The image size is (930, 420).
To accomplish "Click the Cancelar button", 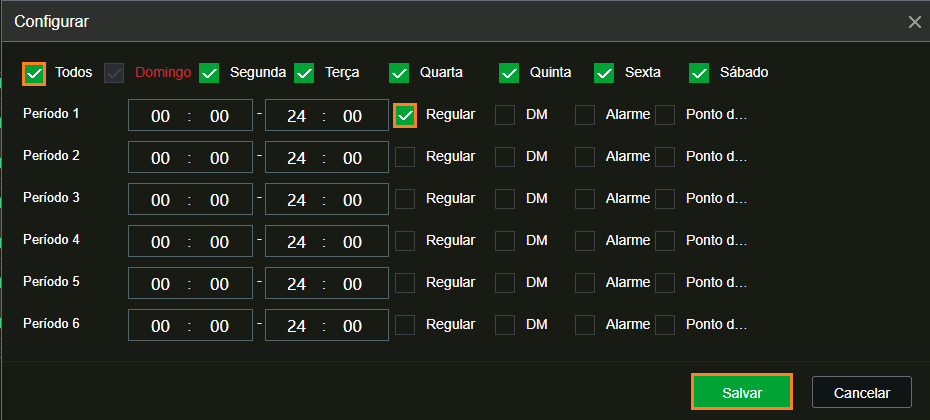I will tap(862, 392).
